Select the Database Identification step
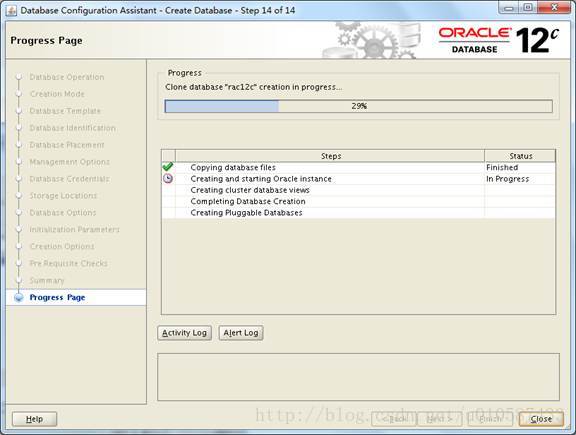The width and height of the screenshot is (576, 435). pyautogui.click(x=72, y=128)
